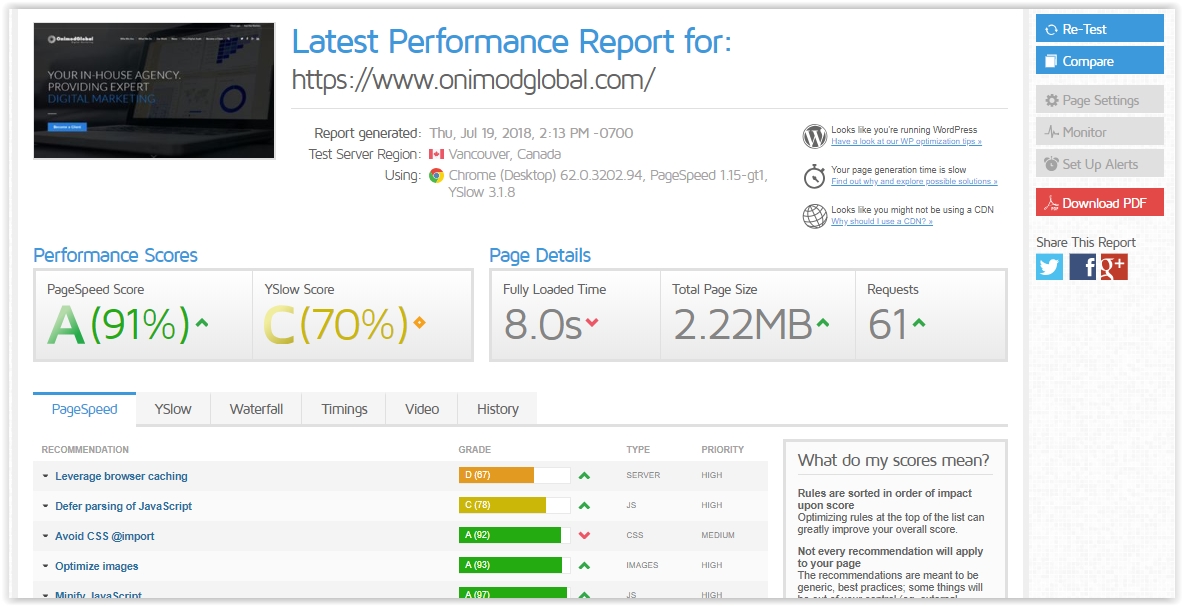1183x606 pixels.
Task: Switch to the PageSpeed tab
Action: pos(84,409)
